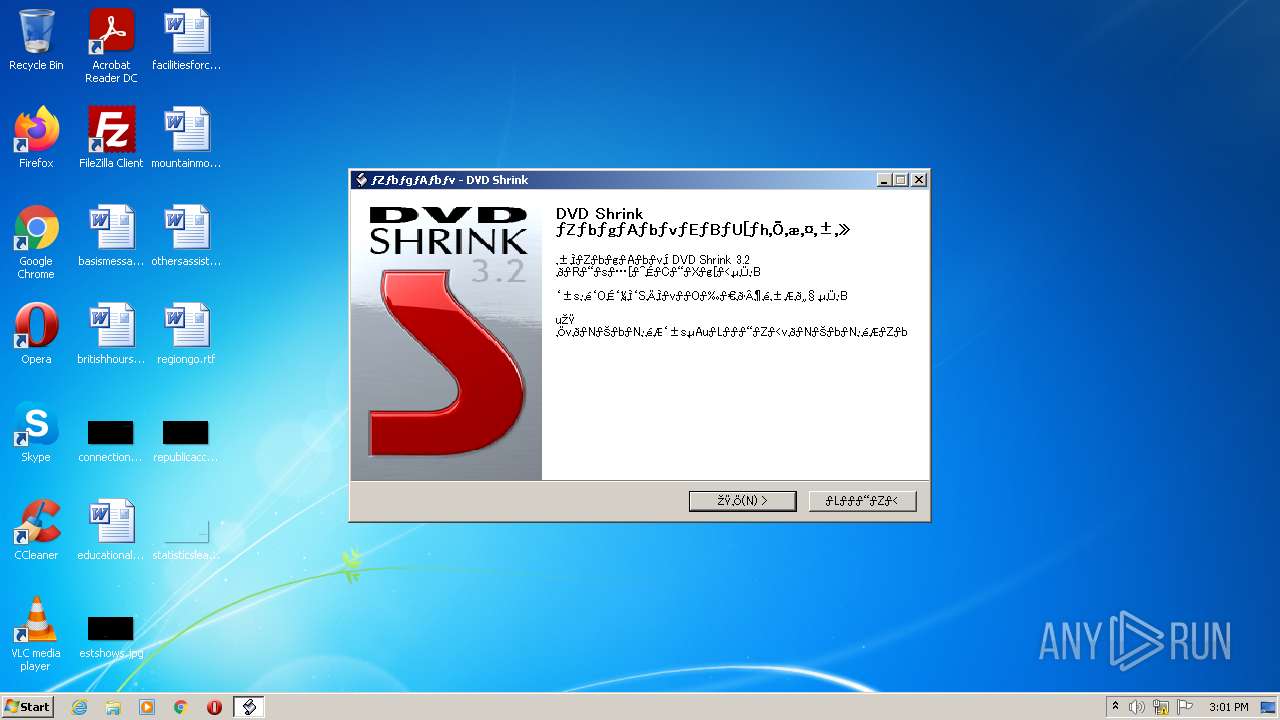This screenshot has width=1280, height=720.
Task: Open Windows Media Player taskbar icon
Action: coord(147,707)
